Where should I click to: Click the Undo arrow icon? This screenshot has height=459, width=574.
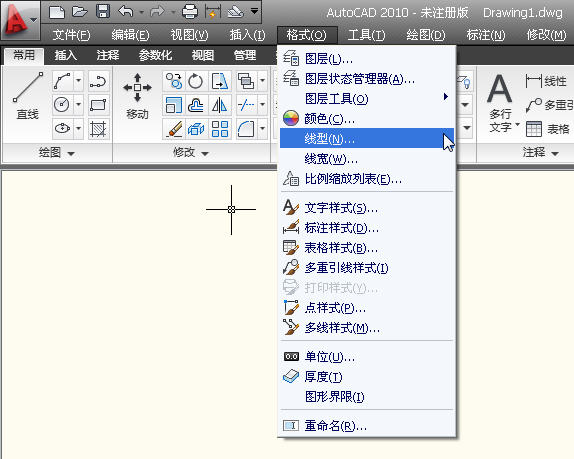point(126,12)
